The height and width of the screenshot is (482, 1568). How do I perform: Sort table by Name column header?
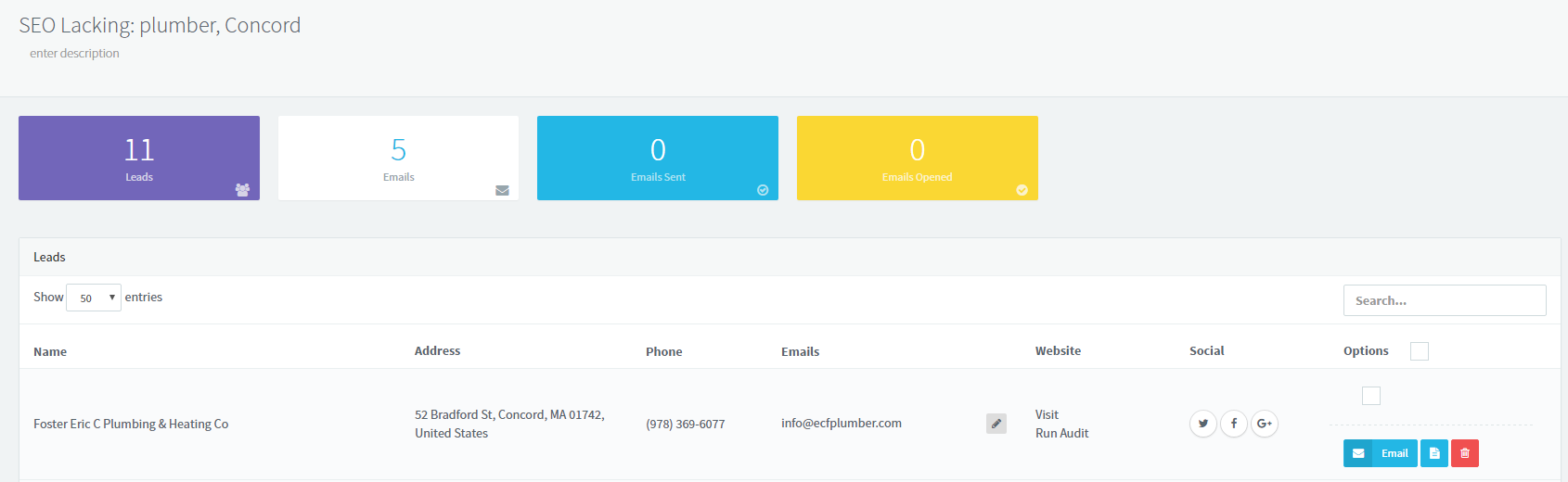[x=50, y=352]
